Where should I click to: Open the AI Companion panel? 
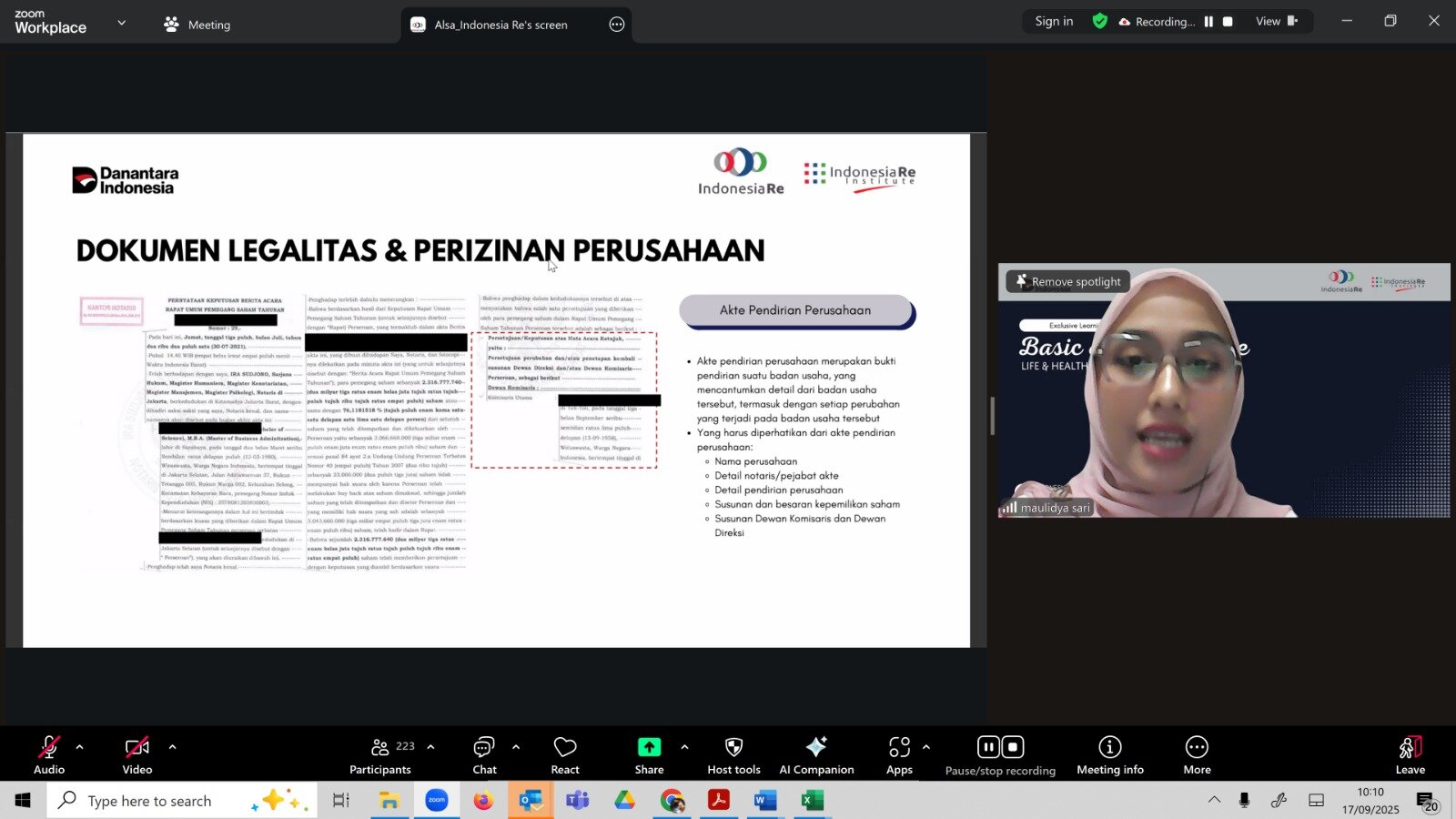tap(816, 755)
